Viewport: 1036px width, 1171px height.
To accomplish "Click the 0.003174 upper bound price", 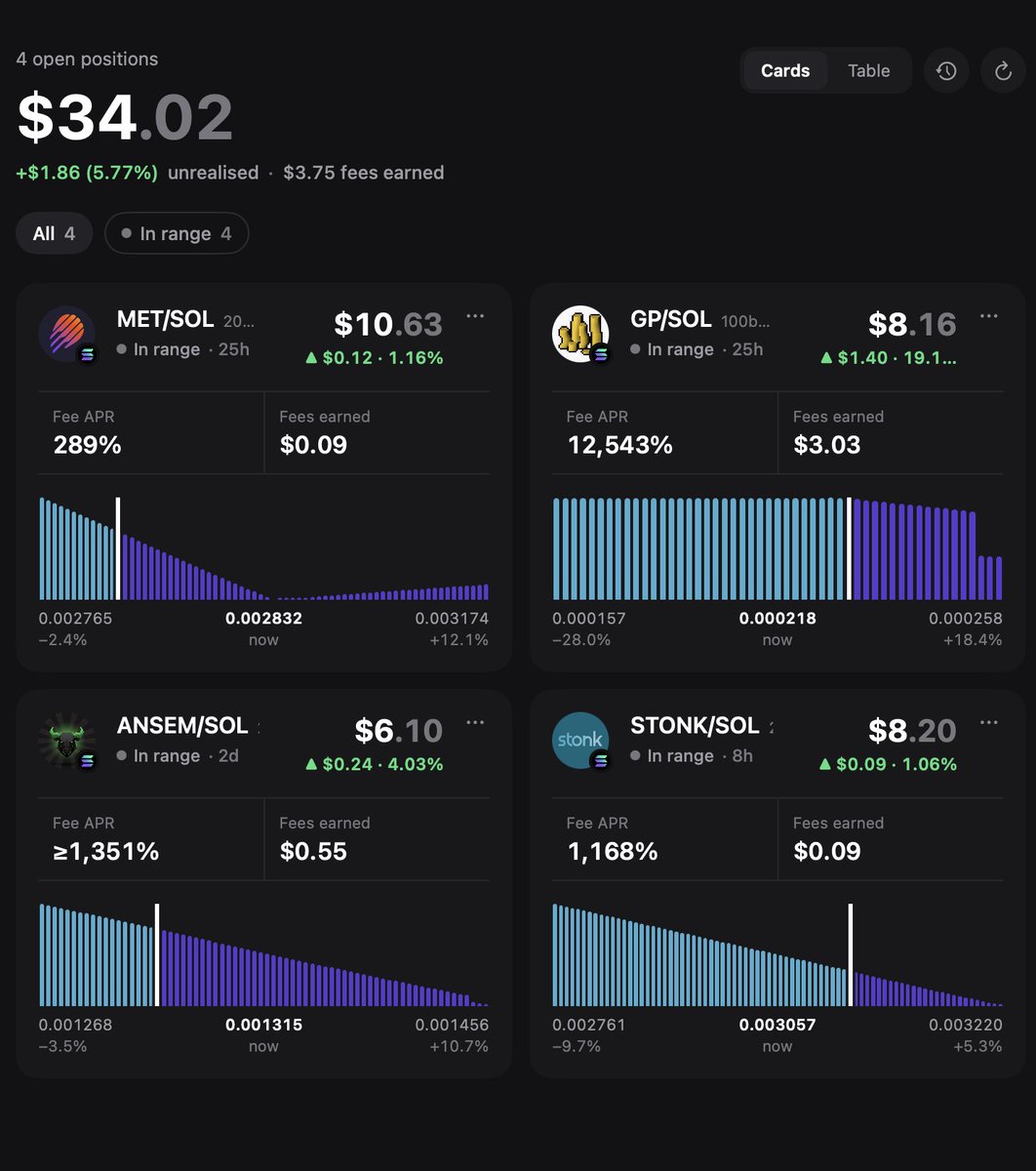I will (452, 619).
